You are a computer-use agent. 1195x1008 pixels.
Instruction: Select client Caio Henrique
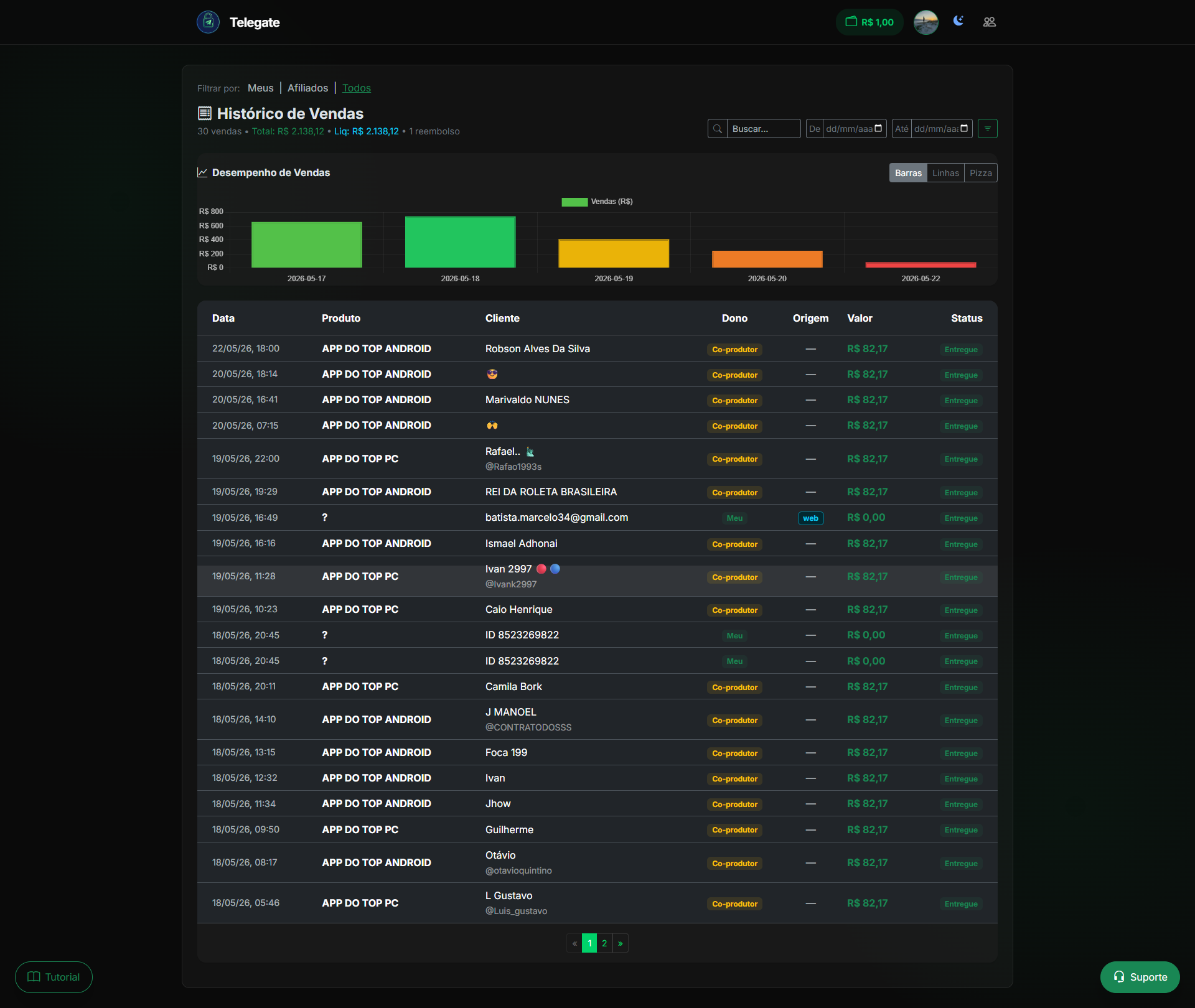(x=518, y=609)
